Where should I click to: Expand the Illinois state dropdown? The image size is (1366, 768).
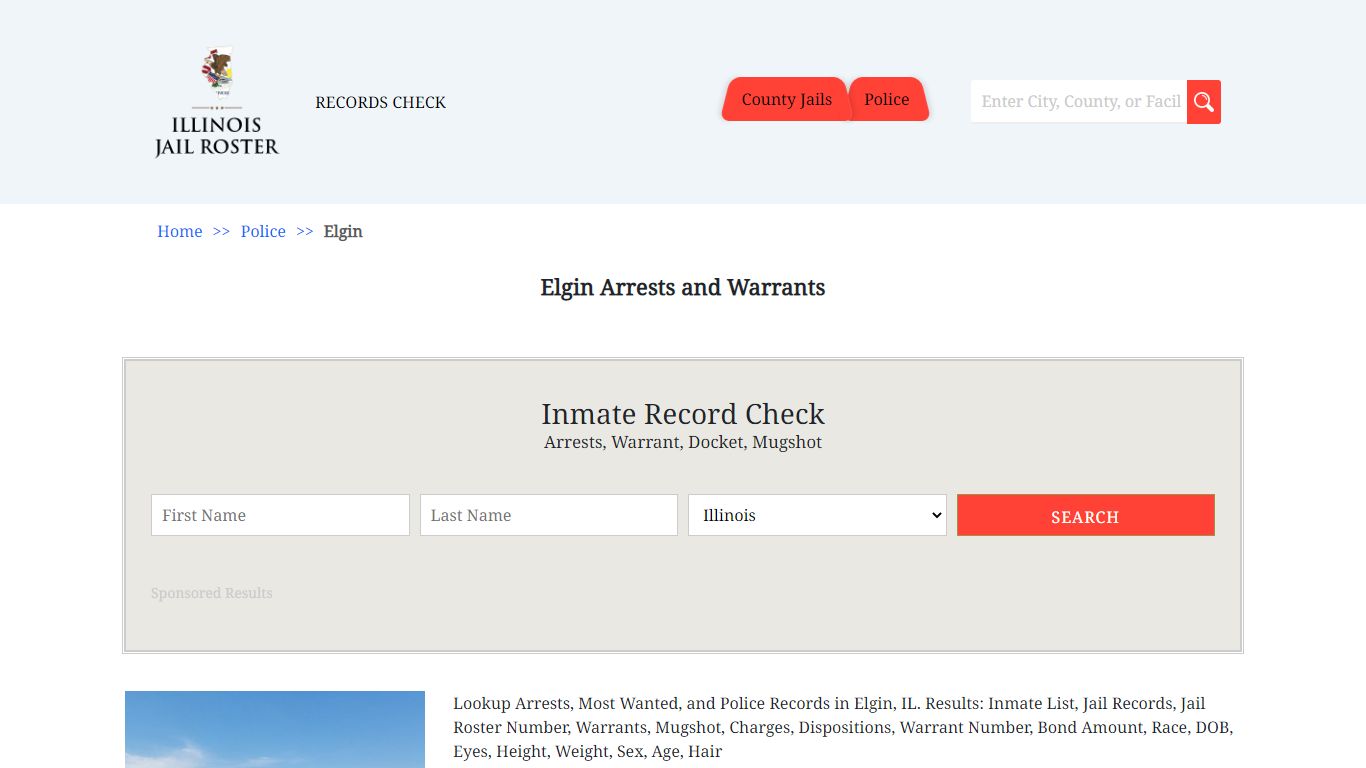pyautogui.click(x=817, y=515)
